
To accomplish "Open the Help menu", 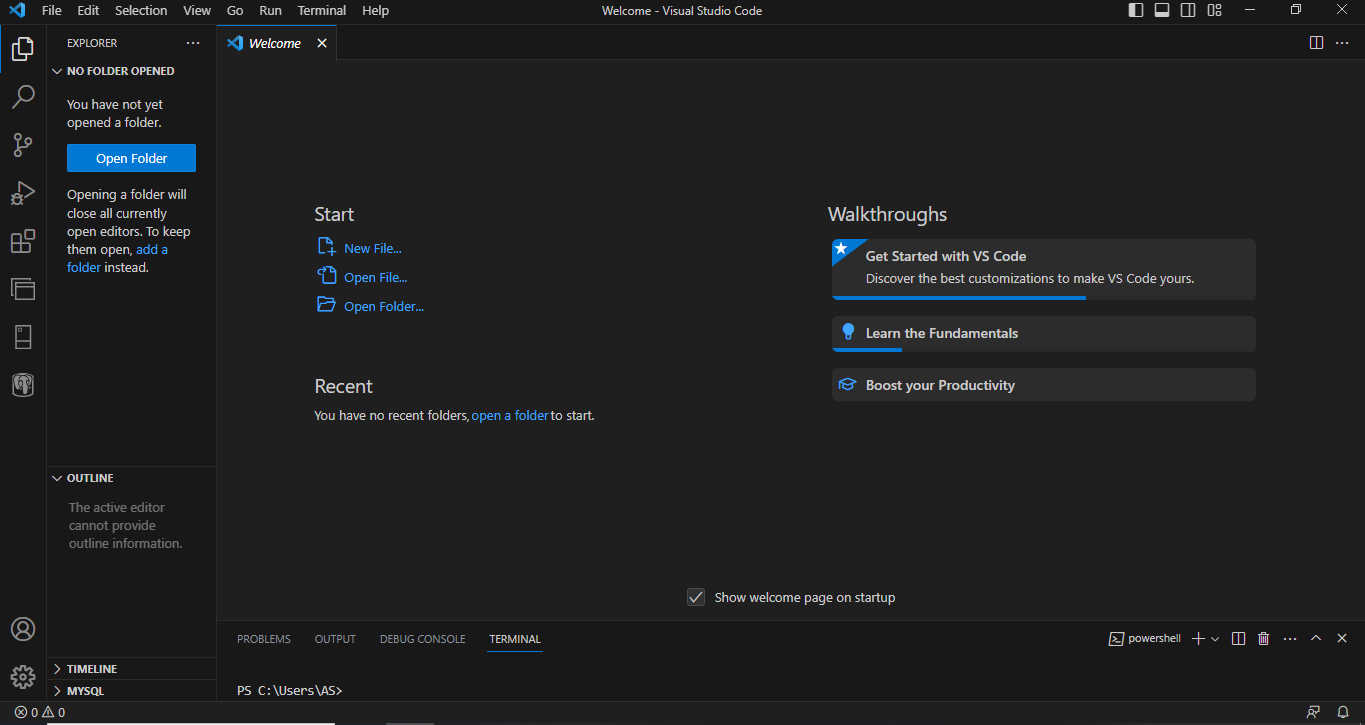I will point(375,10).
